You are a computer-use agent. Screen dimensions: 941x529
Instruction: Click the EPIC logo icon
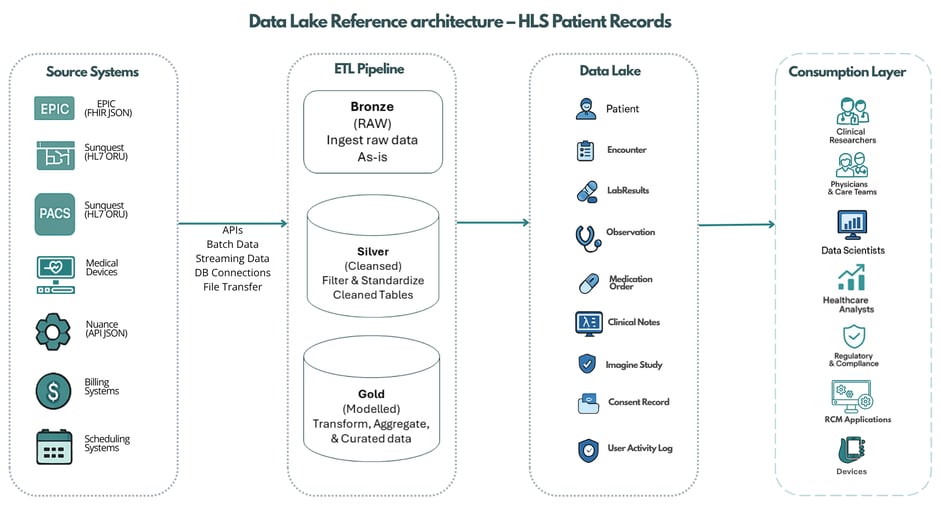[x=55, y=109]
